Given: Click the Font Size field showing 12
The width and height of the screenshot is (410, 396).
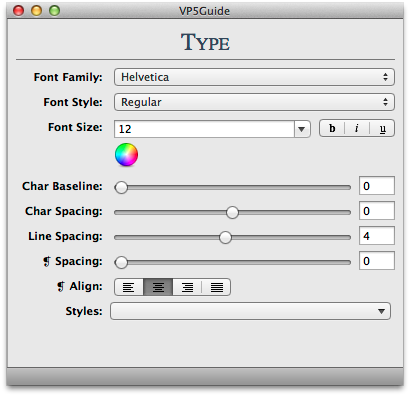Looking at the screenshot, I should (x=204, y=129).
